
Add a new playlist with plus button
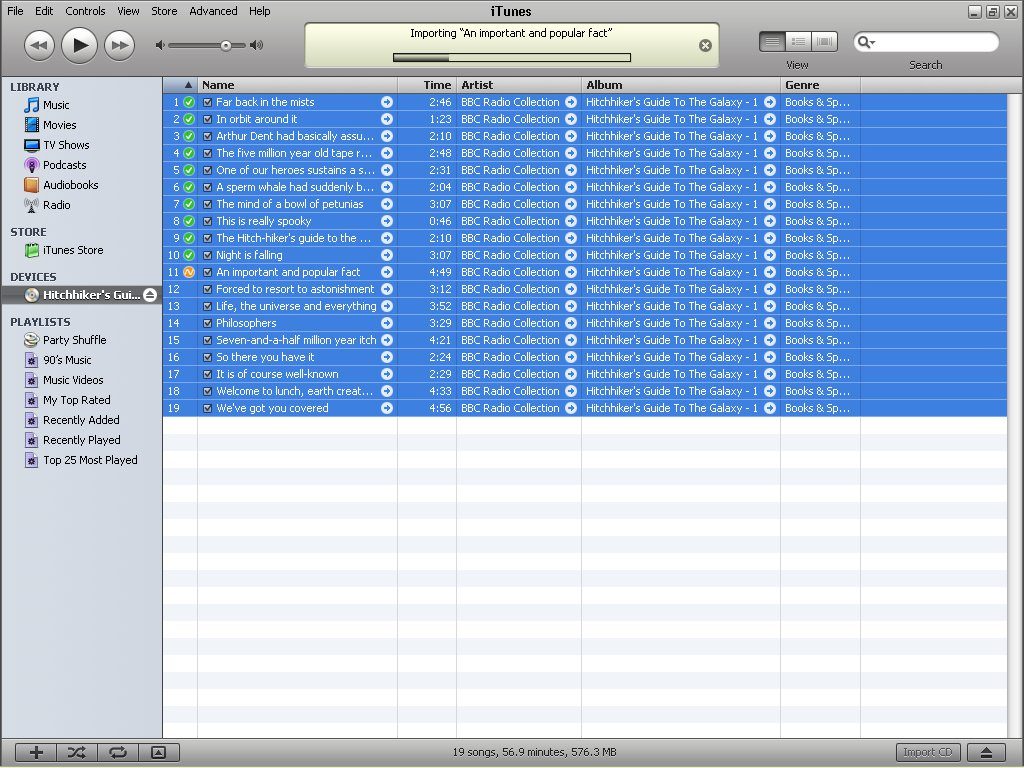click(36, 752)
